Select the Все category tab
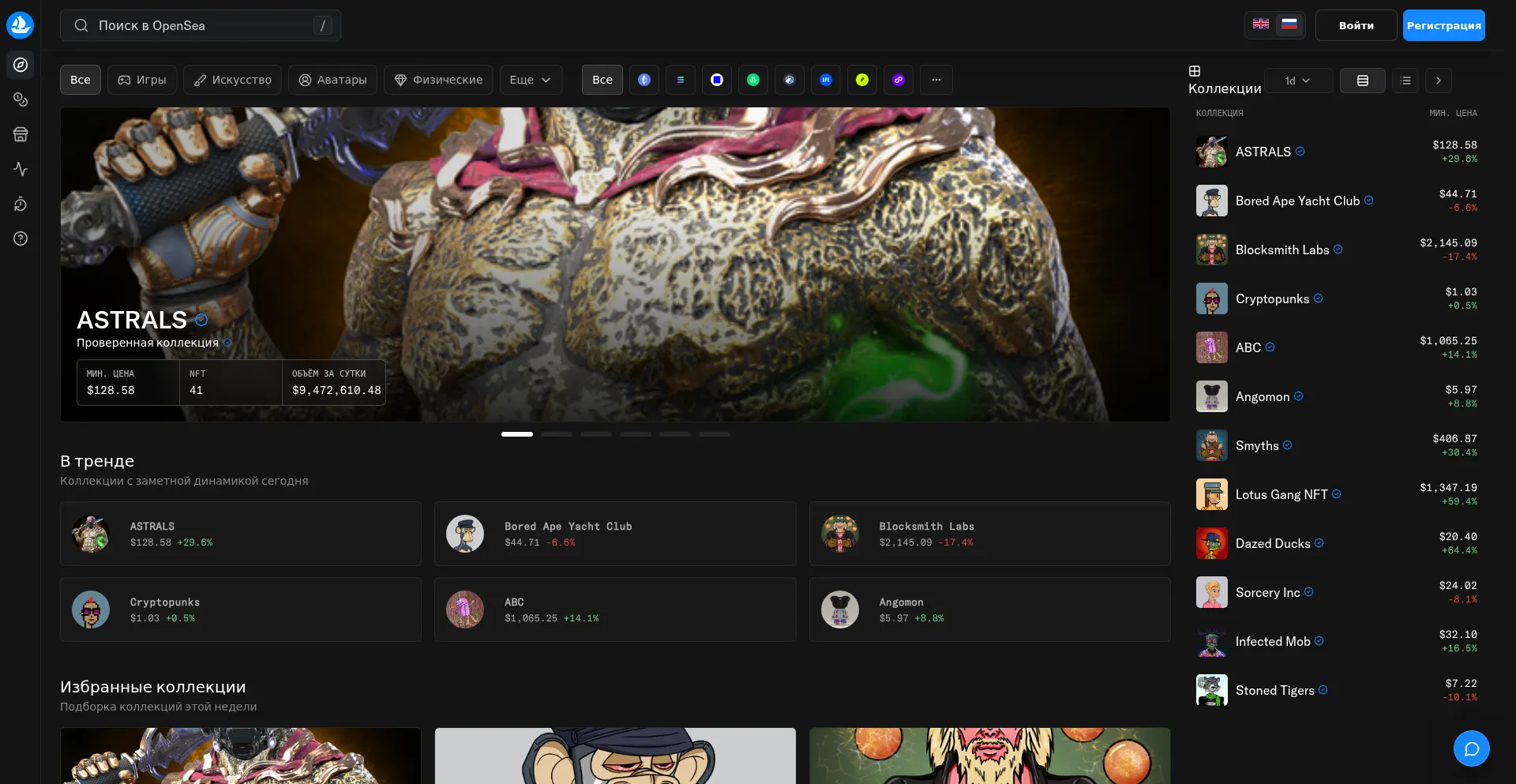The width and height of the screenshot is (1516, 784). coord(81,80)
